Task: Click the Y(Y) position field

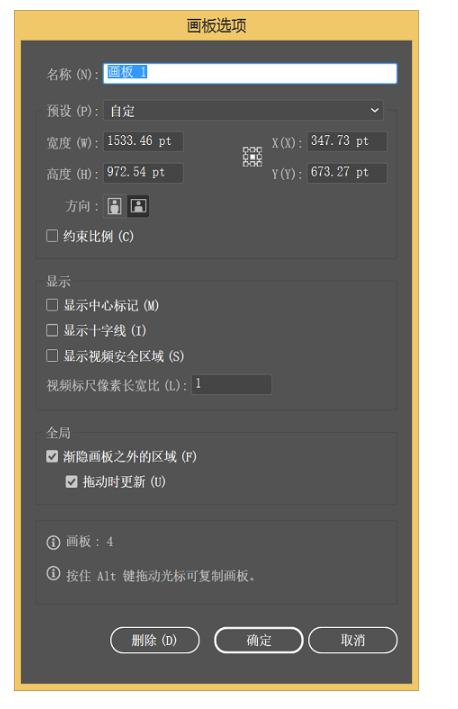Action: (347, 173)
